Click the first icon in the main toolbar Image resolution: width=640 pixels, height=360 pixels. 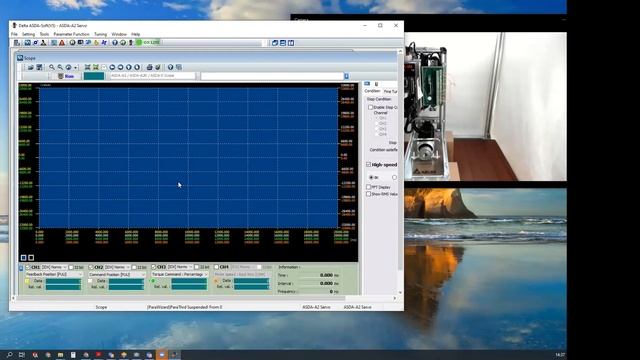(x=17, y=42)
